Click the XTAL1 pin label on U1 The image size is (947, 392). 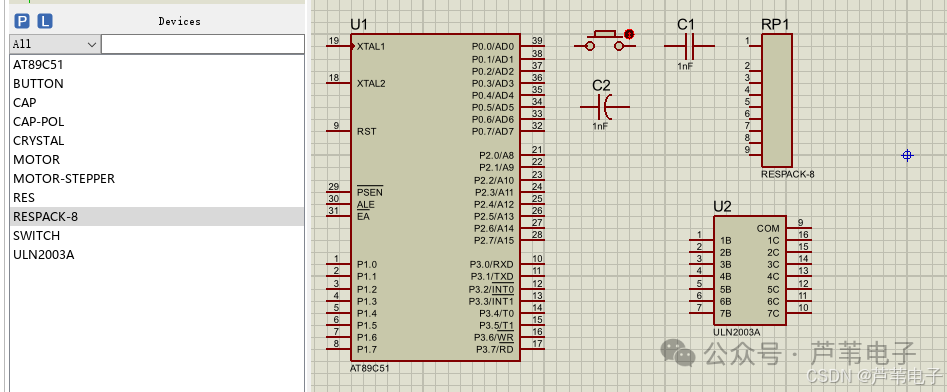point(371,47)
